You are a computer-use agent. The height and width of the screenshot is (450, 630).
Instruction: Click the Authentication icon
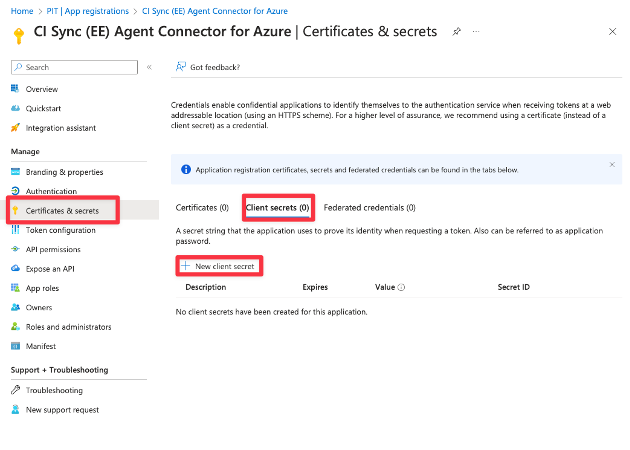coord(15,191)
